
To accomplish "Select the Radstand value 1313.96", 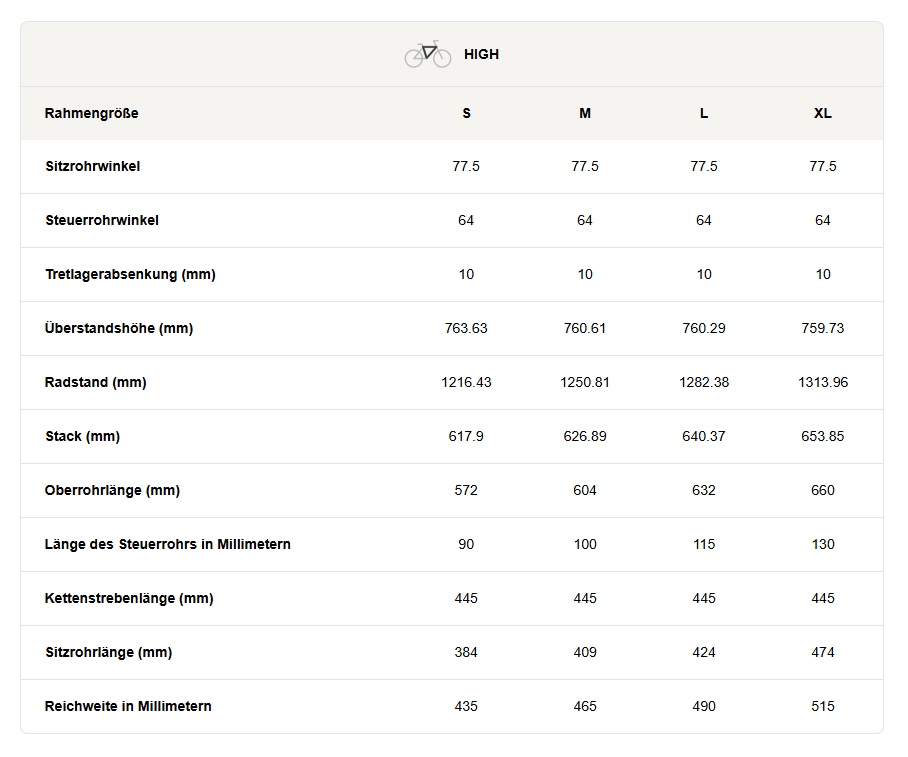I will [823, 382].
